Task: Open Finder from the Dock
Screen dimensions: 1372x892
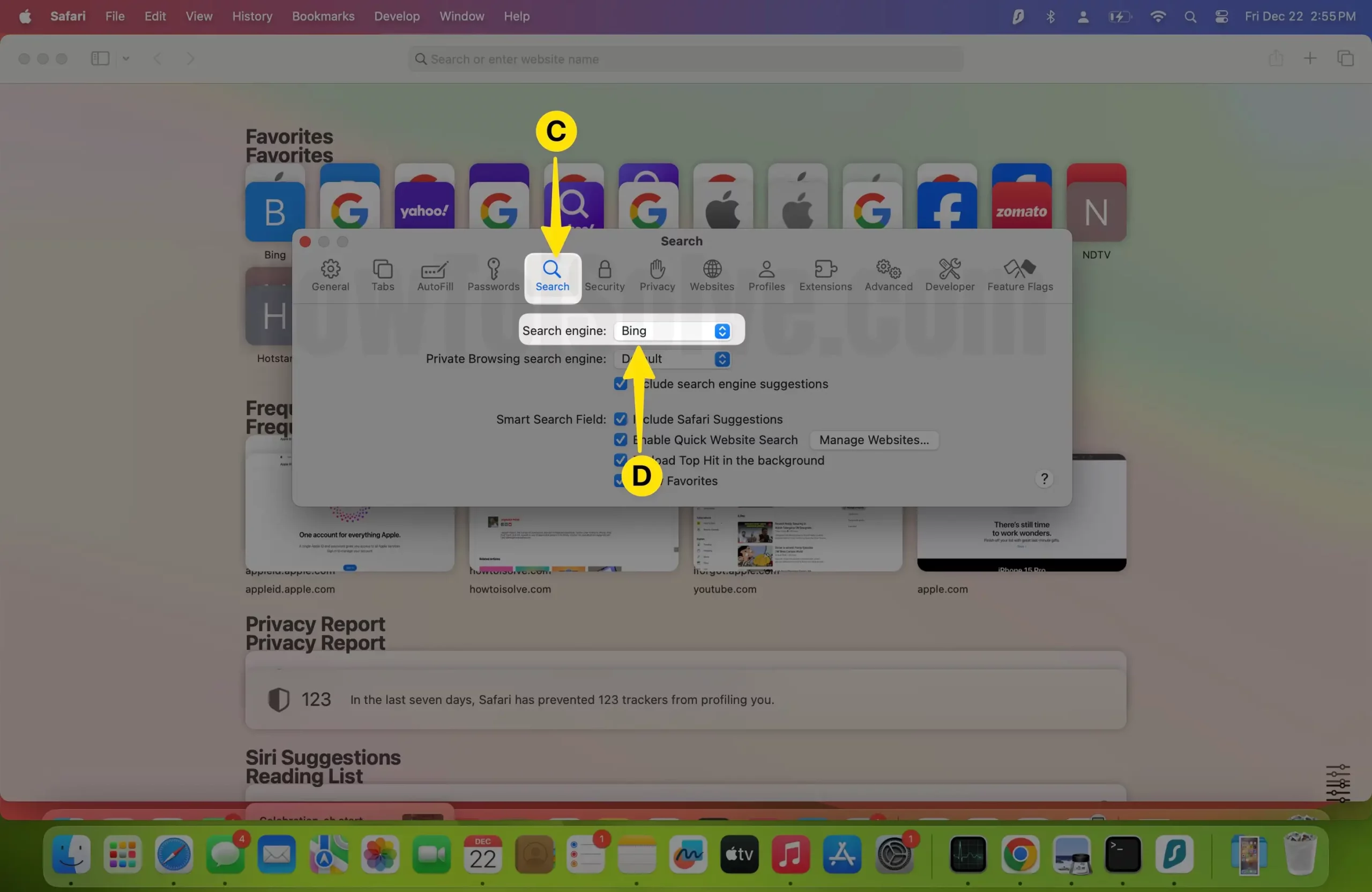Action: coord(71,854)
